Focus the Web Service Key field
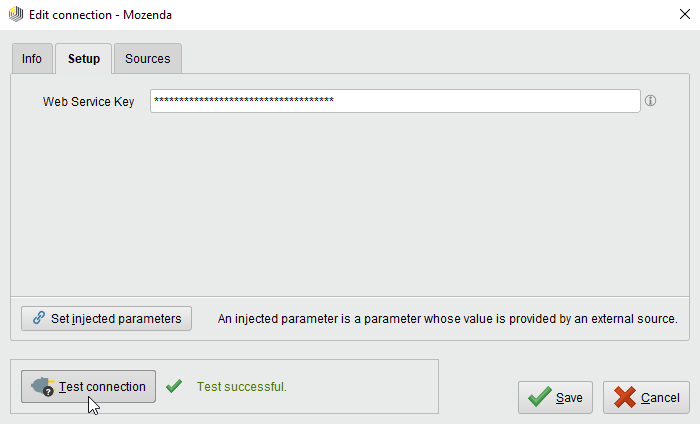This screenshot has width=700, height=424. (394, 101)
